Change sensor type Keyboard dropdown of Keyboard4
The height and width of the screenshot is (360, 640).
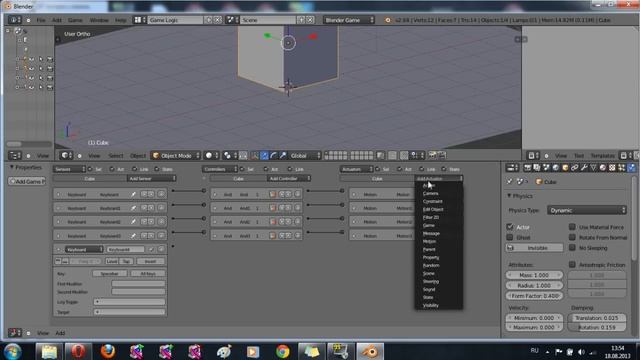coord(84,249)
